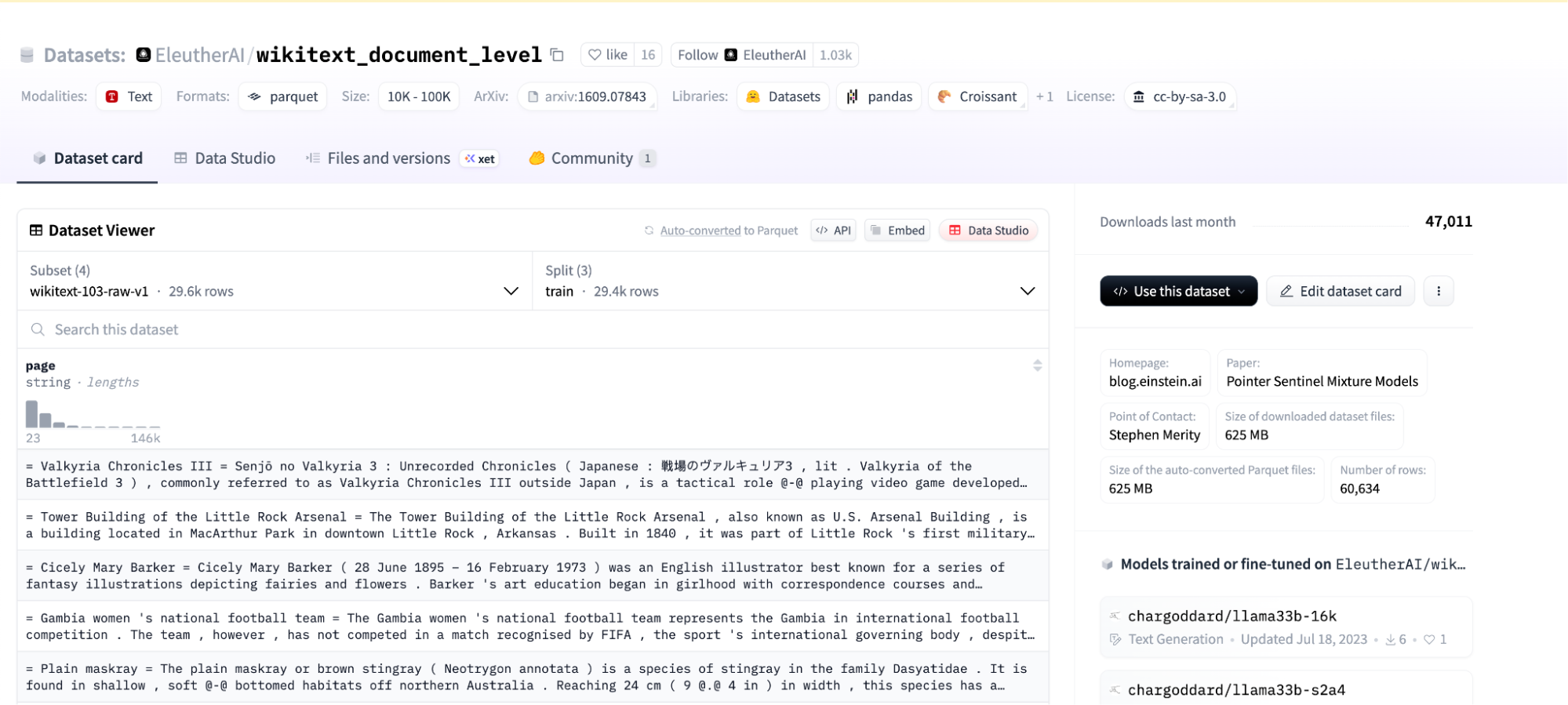
Task: Switch to the Data Studio tab
Action: tap(225, 158)
